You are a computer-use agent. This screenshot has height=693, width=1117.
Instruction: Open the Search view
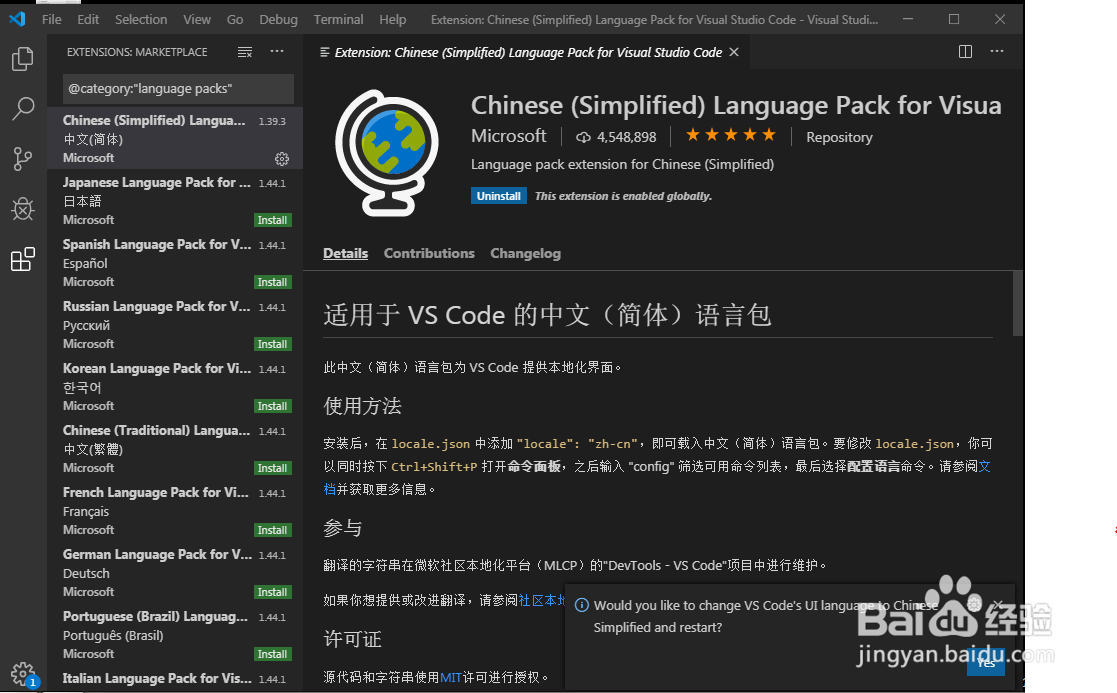click(22, 109)
